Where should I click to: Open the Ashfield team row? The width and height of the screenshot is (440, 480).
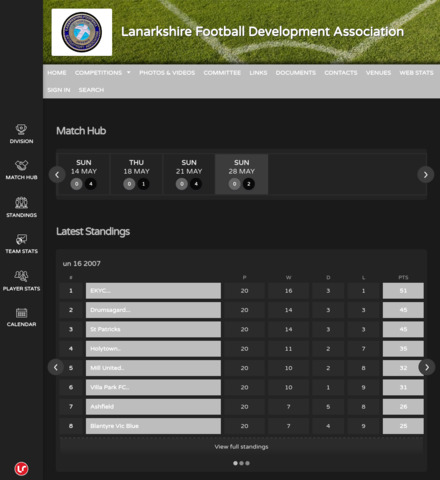153,407
